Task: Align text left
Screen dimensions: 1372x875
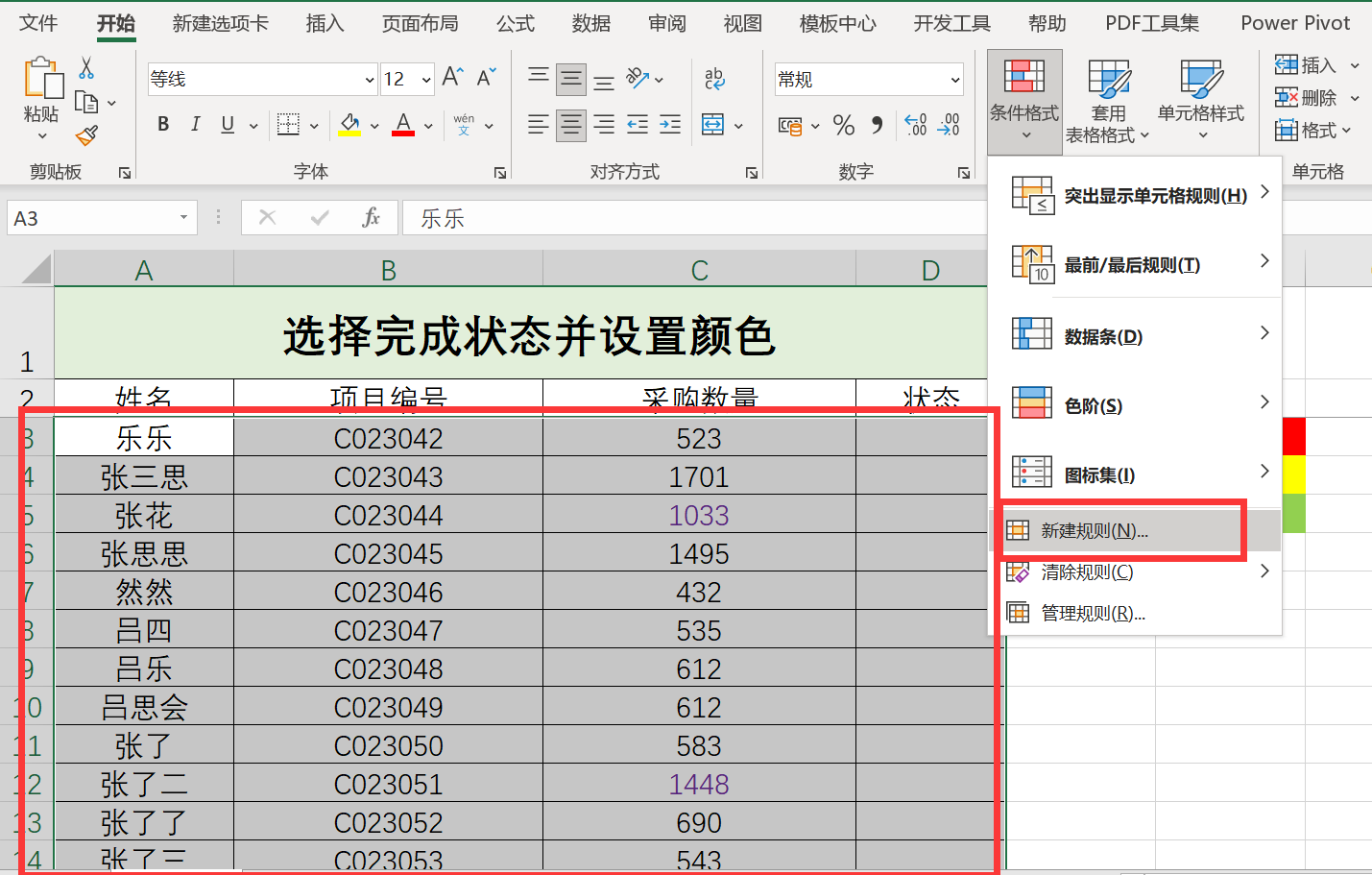Action: coord(539,124)
